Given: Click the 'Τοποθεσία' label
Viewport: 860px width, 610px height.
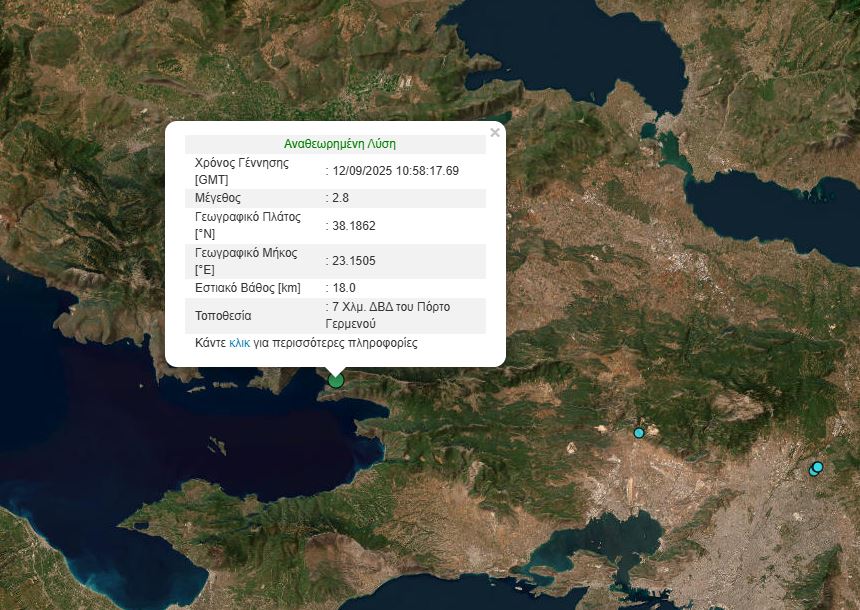Looking at the screenshot, I should point(223,315).
